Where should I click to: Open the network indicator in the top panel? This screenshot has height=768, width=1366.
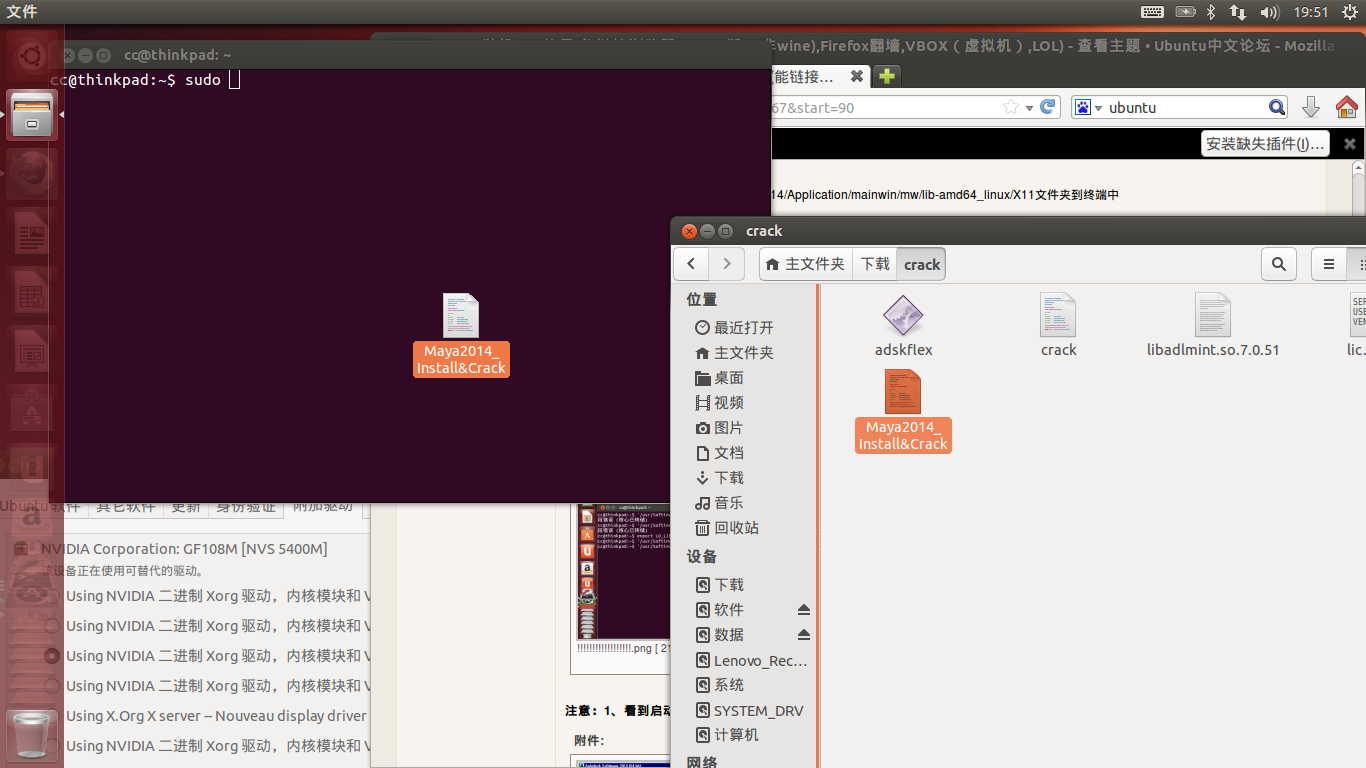[x=1238, y=12]
